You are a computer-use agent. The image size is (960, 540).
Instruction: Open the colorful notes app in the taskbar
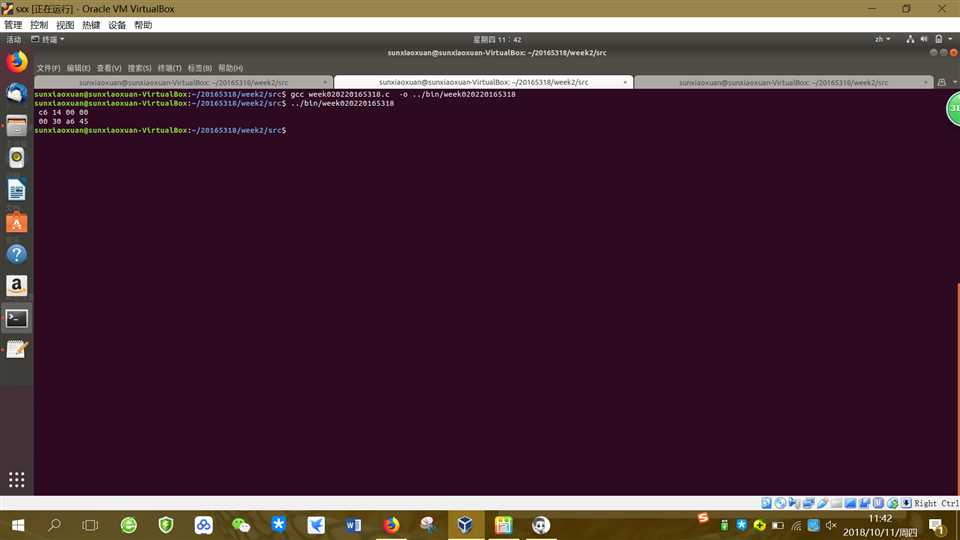pyautogui.click(x=503, y=525)
